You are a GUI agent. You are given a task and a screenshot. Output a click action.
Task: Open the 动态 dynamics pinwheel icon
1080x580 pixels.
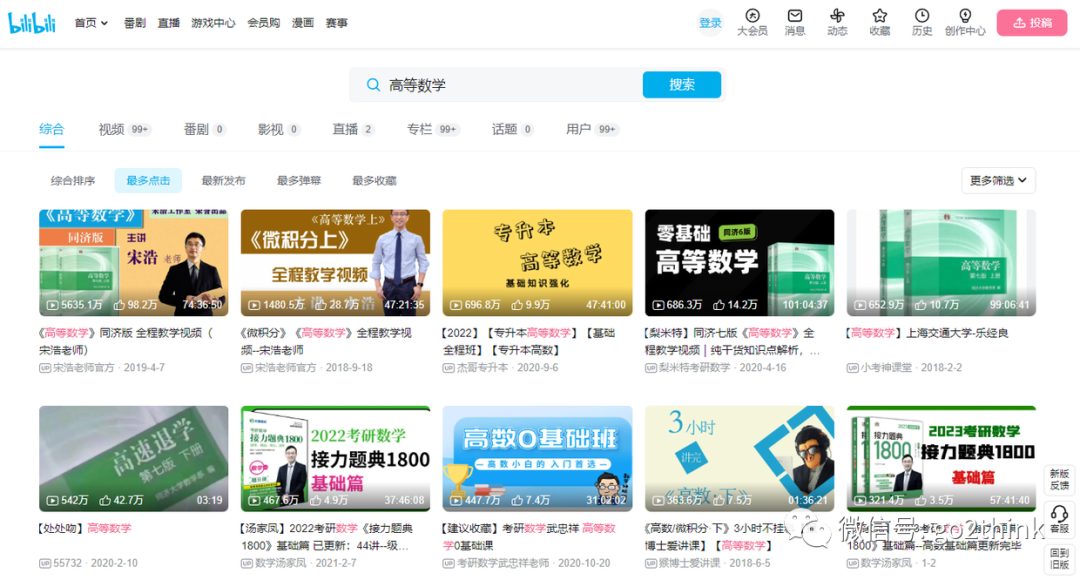click(x=837, y=22)
